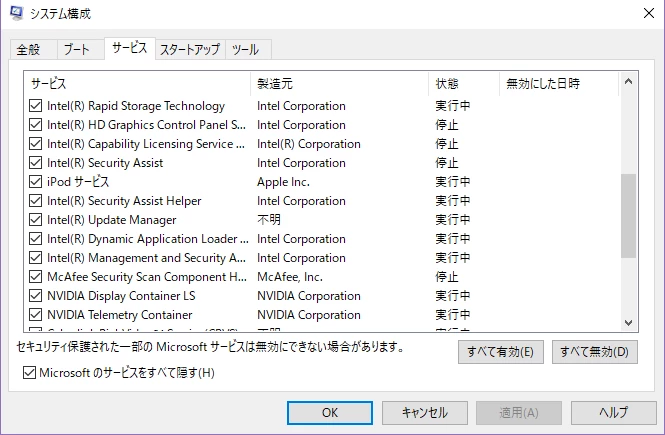Click the service list scrollbar thumb
665x435 pixels.
(x=629, y=215)
